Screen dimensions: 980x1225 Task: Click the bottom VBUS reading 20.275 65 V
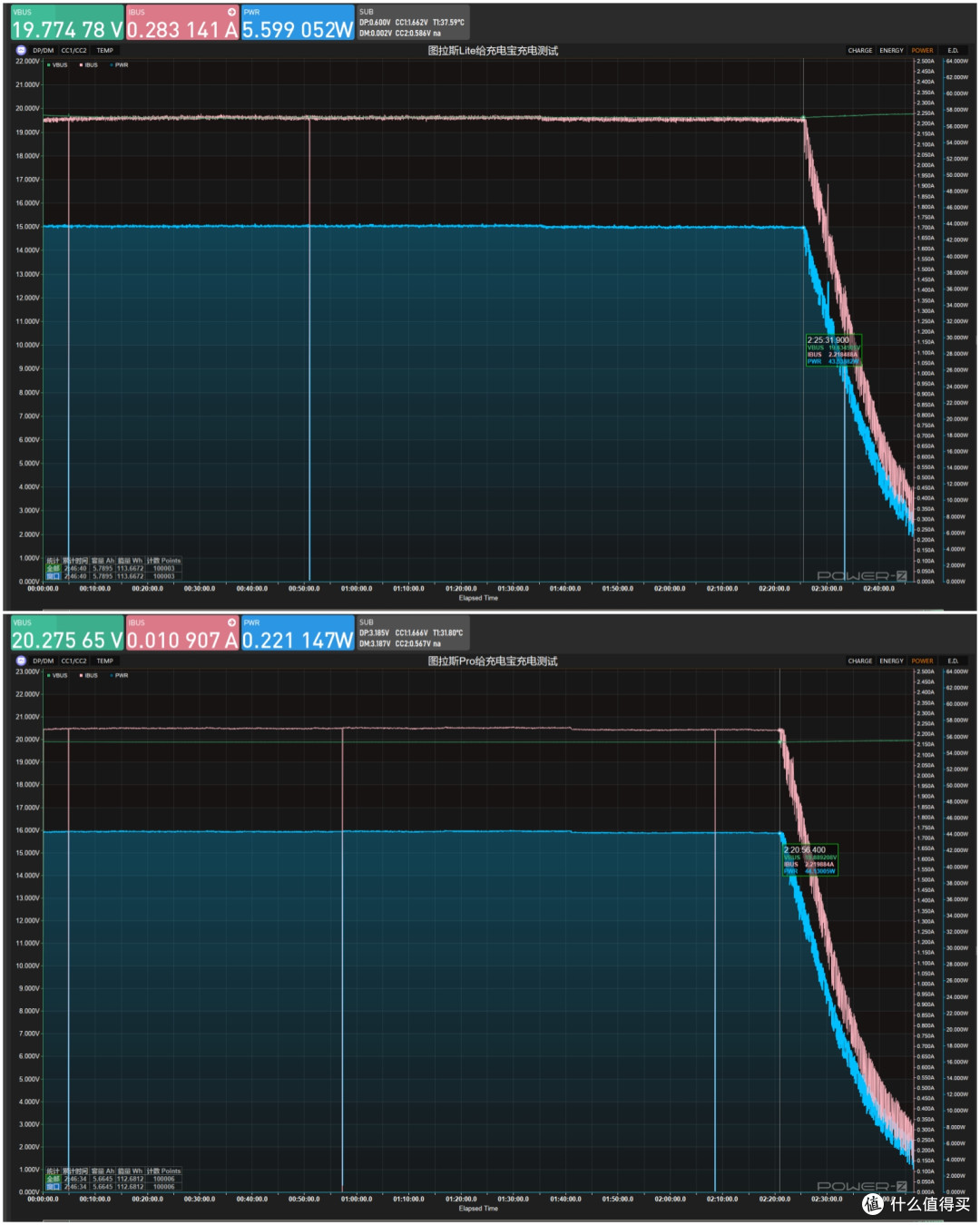(67, 641)
